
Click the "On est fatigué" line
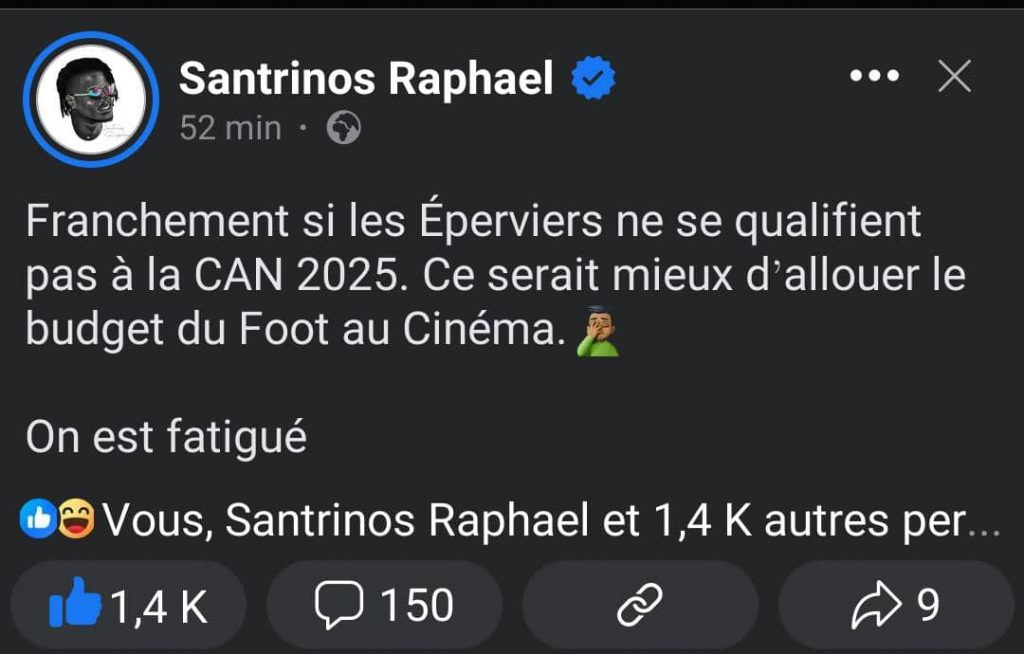pyautogui.click(x=166, y=438)
